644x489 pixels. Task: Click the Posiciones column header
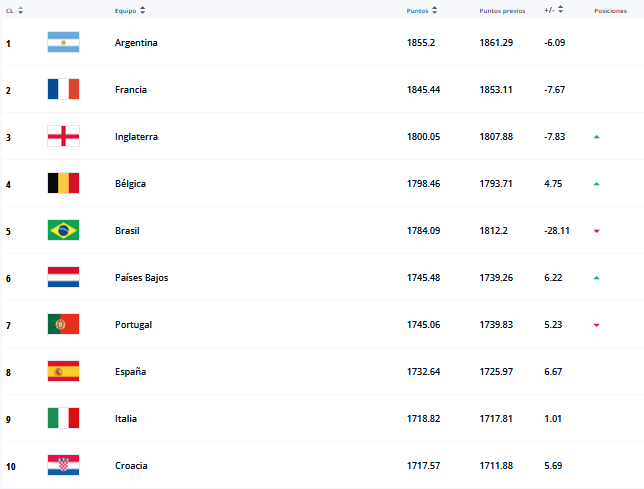610,10
